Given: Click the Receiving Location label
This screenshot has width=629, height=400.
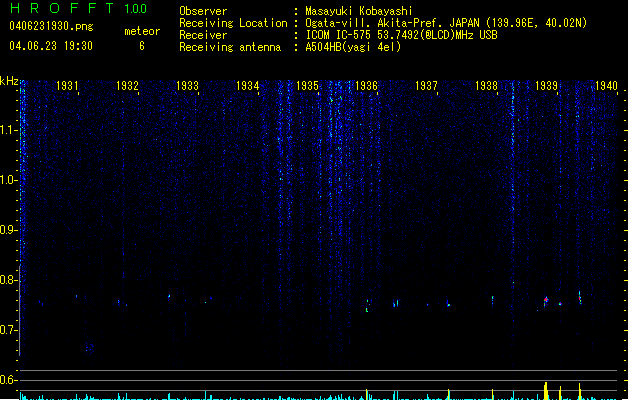Looking at the screenshot, I should [233, 23].
